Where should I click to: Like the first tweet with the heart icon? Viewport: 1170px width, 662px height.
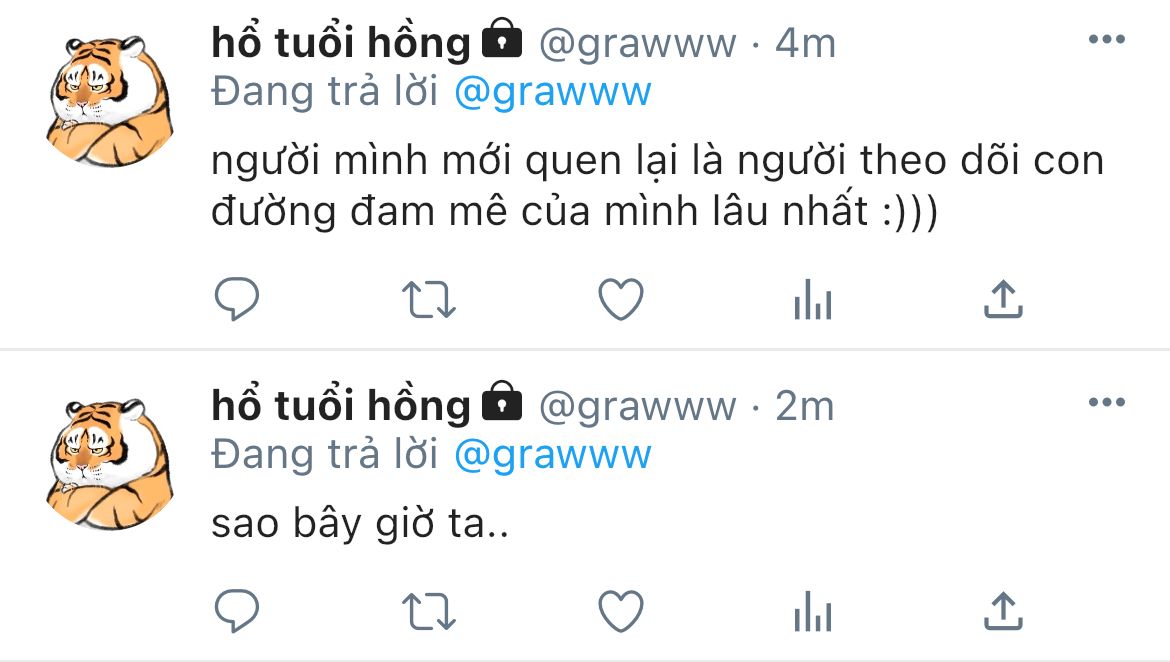point(621,299)
